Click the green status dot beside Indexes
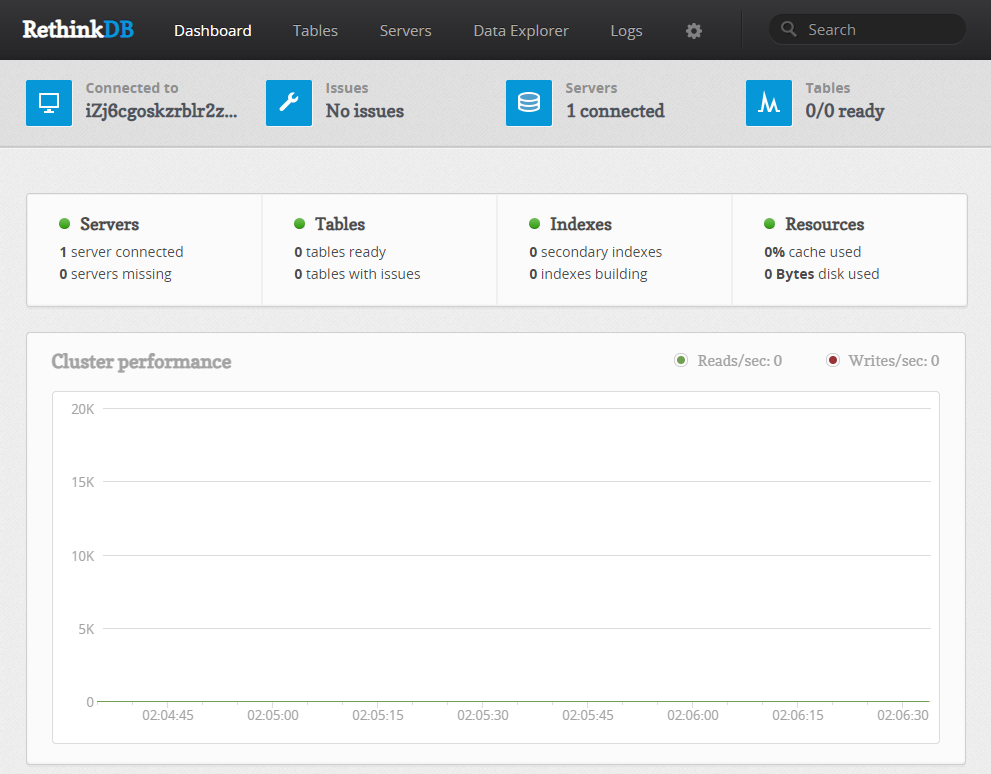Screen dimensions: 991x774 click(535, 224)
